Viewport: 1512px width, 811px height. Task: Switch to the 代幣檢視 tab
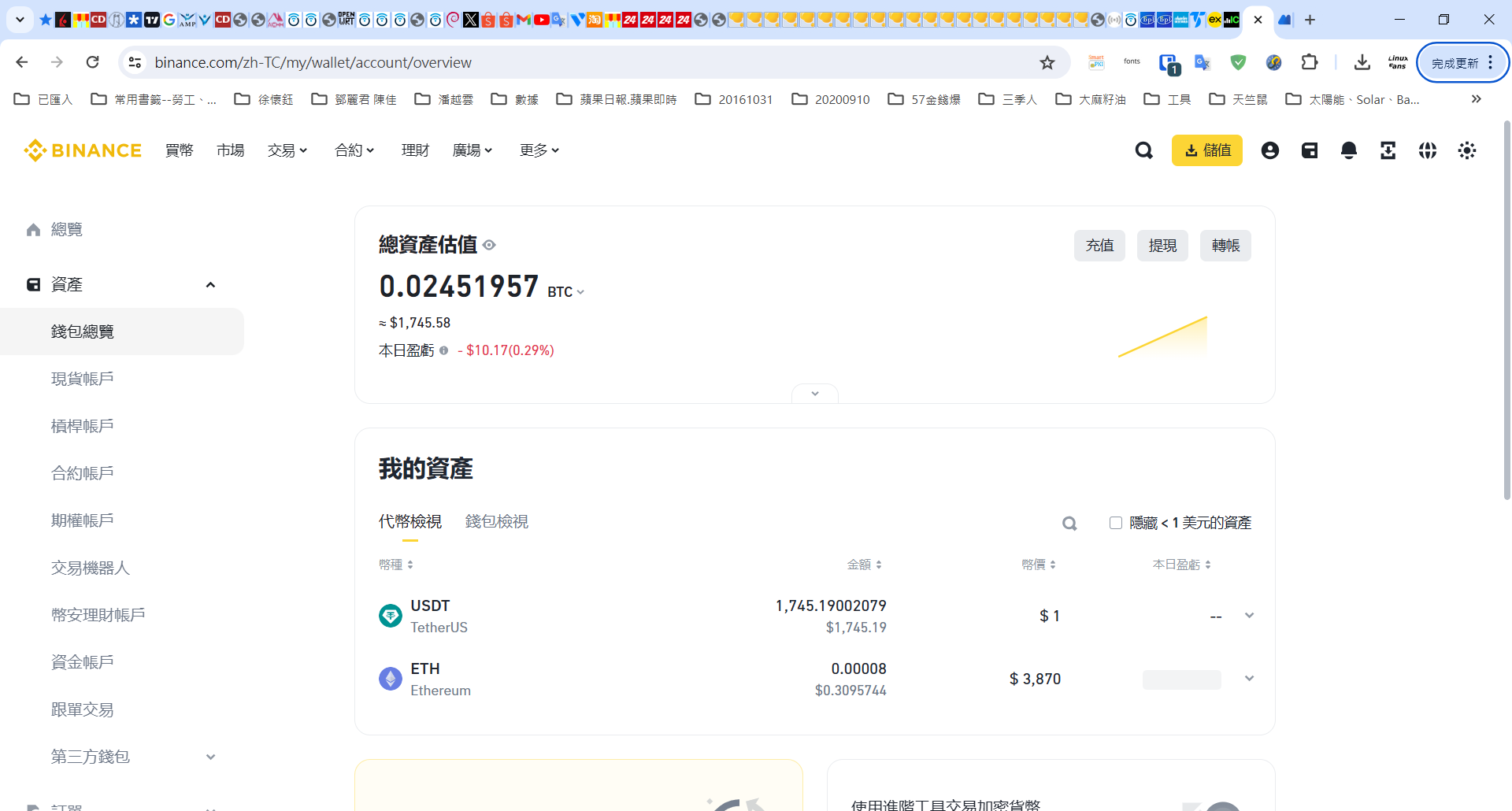[x=409, y=521]
